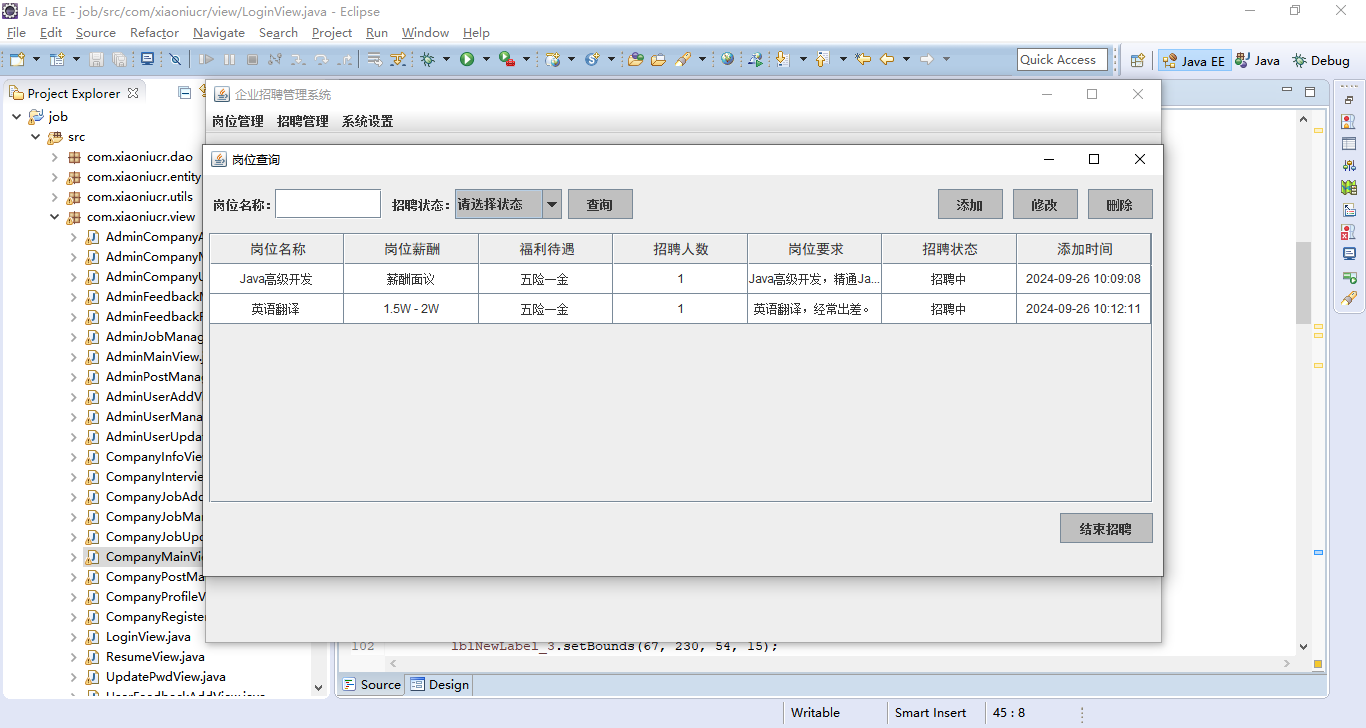
Task: Click the 1.5W - 2W salary cell
Action: (x=411, y=309)
